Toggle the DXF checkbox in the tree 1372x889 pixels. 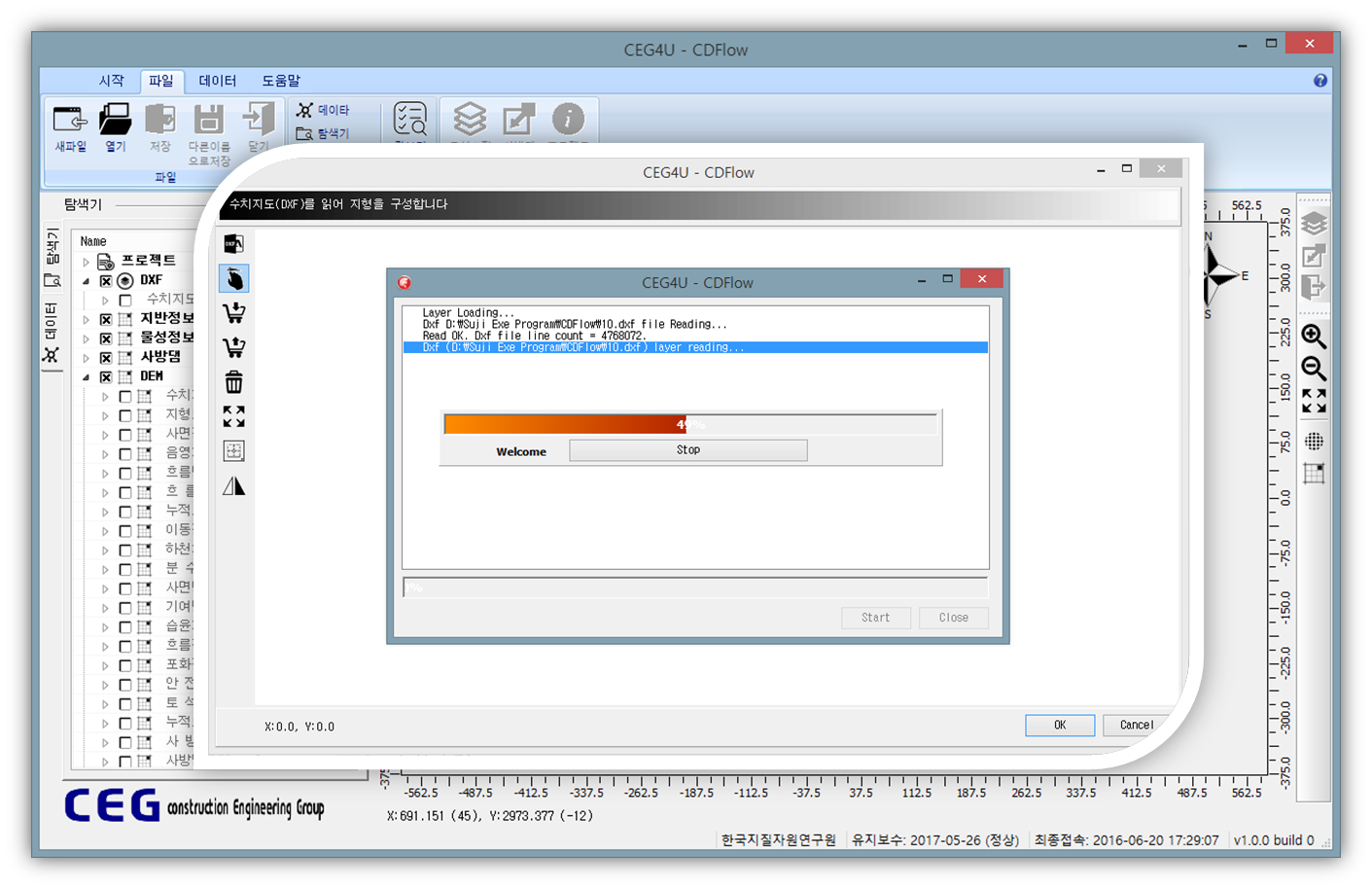click(106, 280)
